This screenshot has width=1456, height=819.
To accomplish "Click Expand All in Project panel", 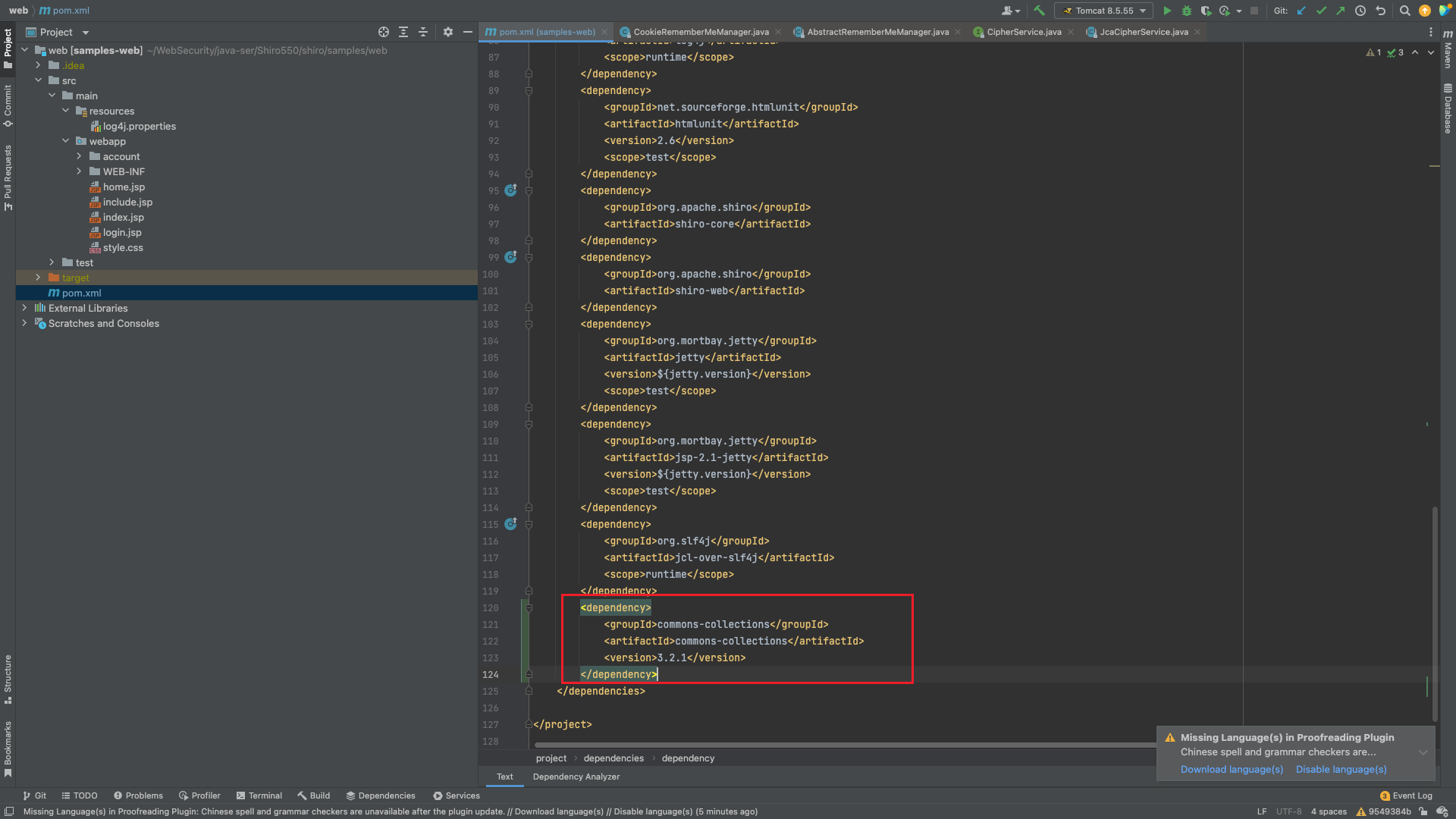I will coord(403,32).
